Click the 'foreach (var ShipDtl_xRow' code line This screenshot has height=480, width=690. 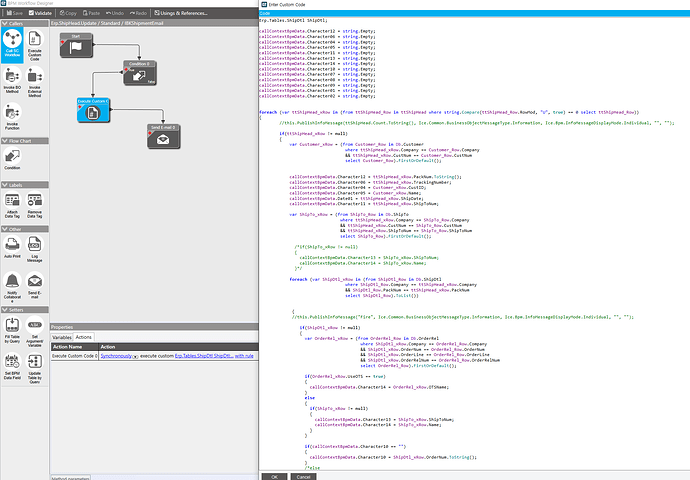tap(365, 279)
